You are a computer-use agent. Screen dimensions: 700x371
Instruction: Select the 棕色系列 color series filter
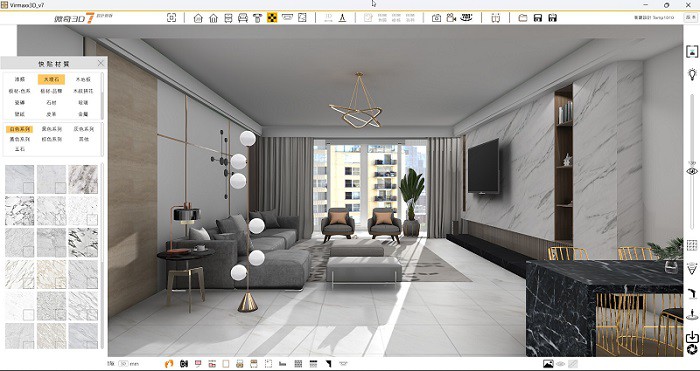[51, 139]
